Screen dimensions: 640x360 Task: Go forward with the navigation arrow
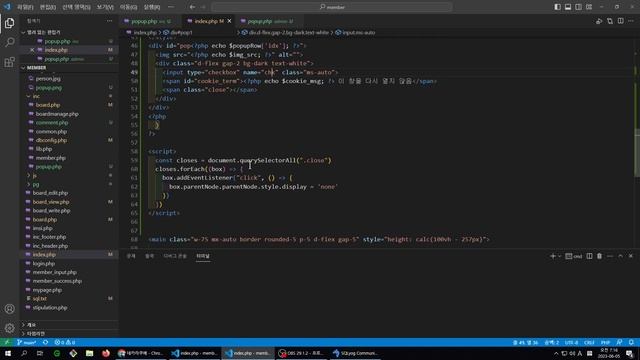pos(203,7)
